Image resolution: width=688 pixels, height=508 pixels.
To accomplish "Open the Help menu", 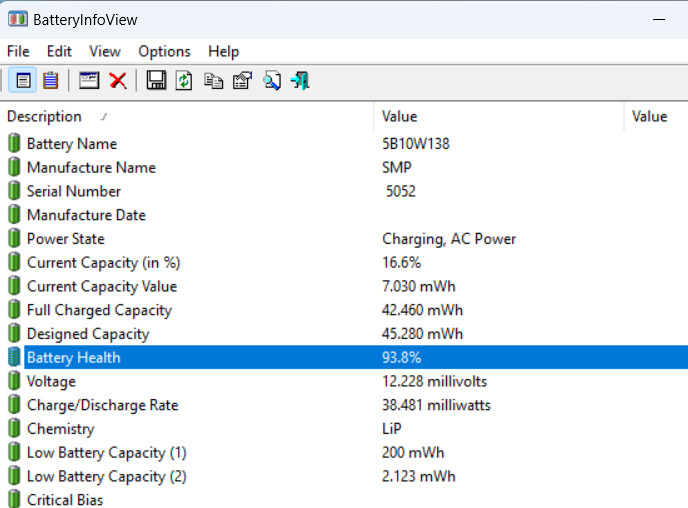I will point(223,51).
